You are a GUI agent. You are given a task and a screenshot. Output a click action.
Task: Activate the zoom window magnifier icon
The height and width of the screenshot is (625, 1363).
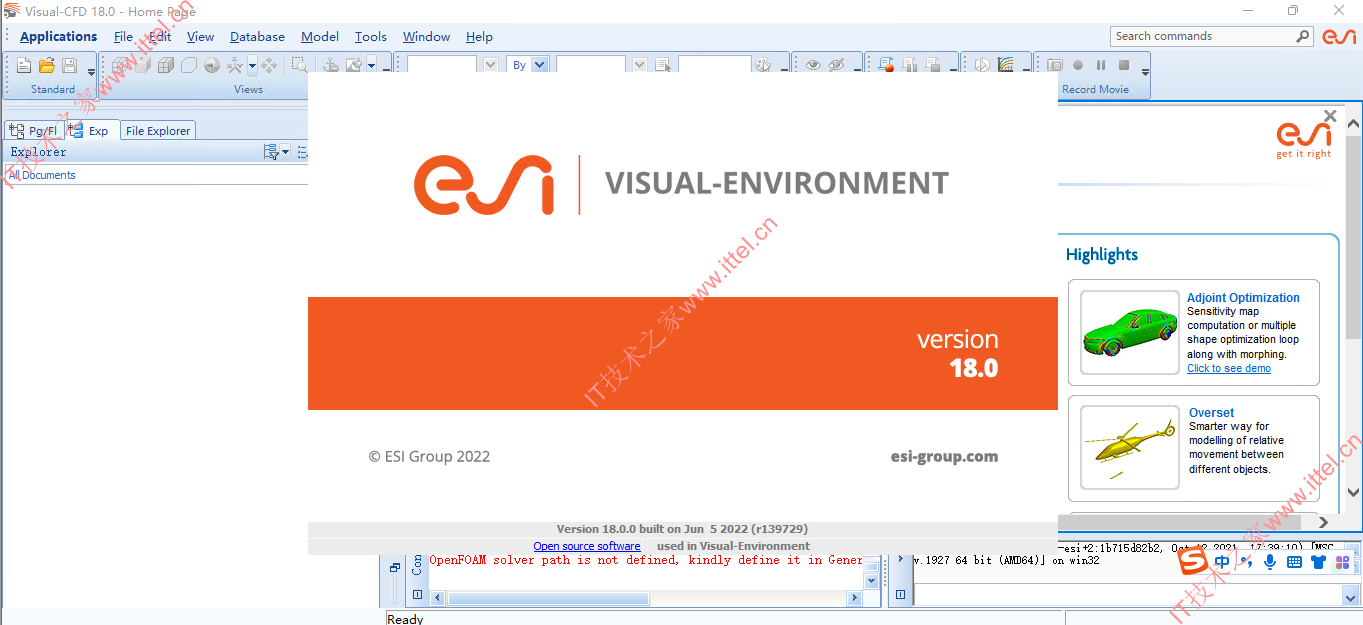click(299, 65)
